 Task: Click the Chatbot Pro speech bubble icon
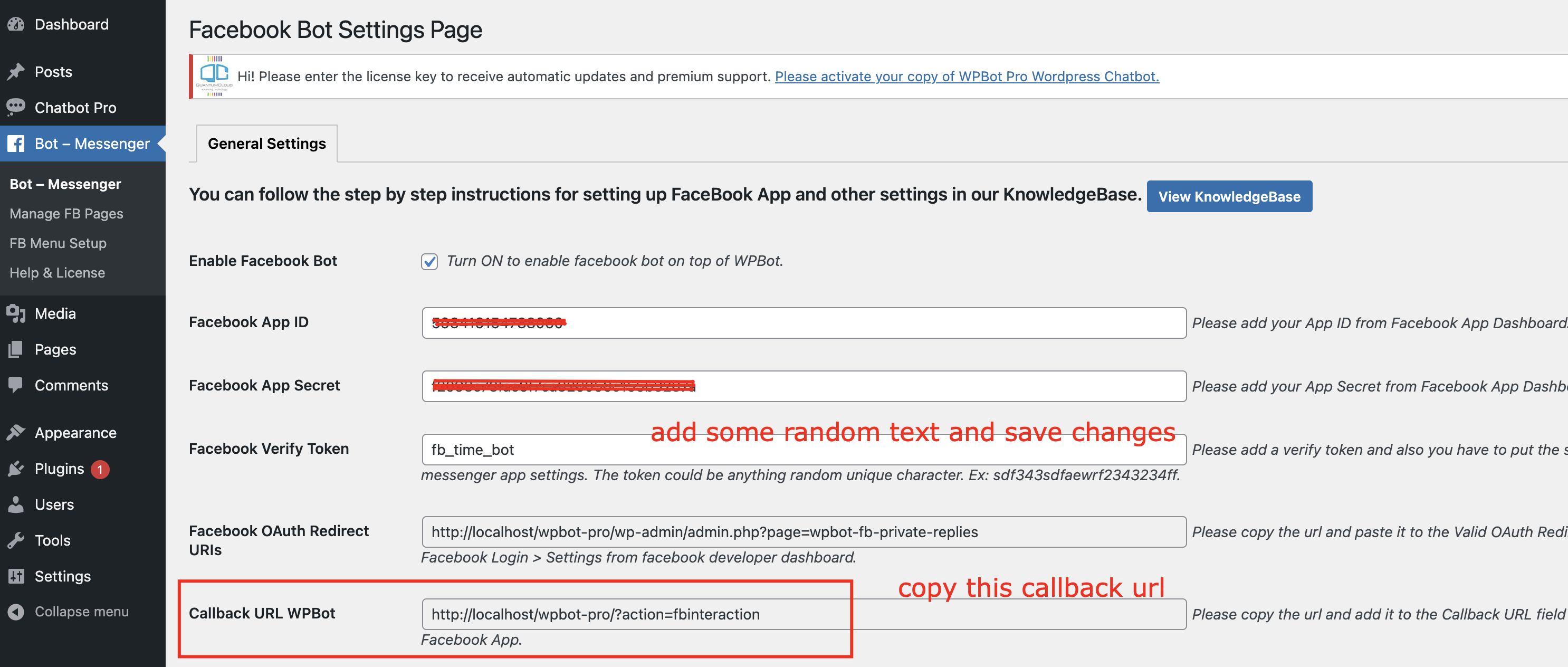(16, 107)
